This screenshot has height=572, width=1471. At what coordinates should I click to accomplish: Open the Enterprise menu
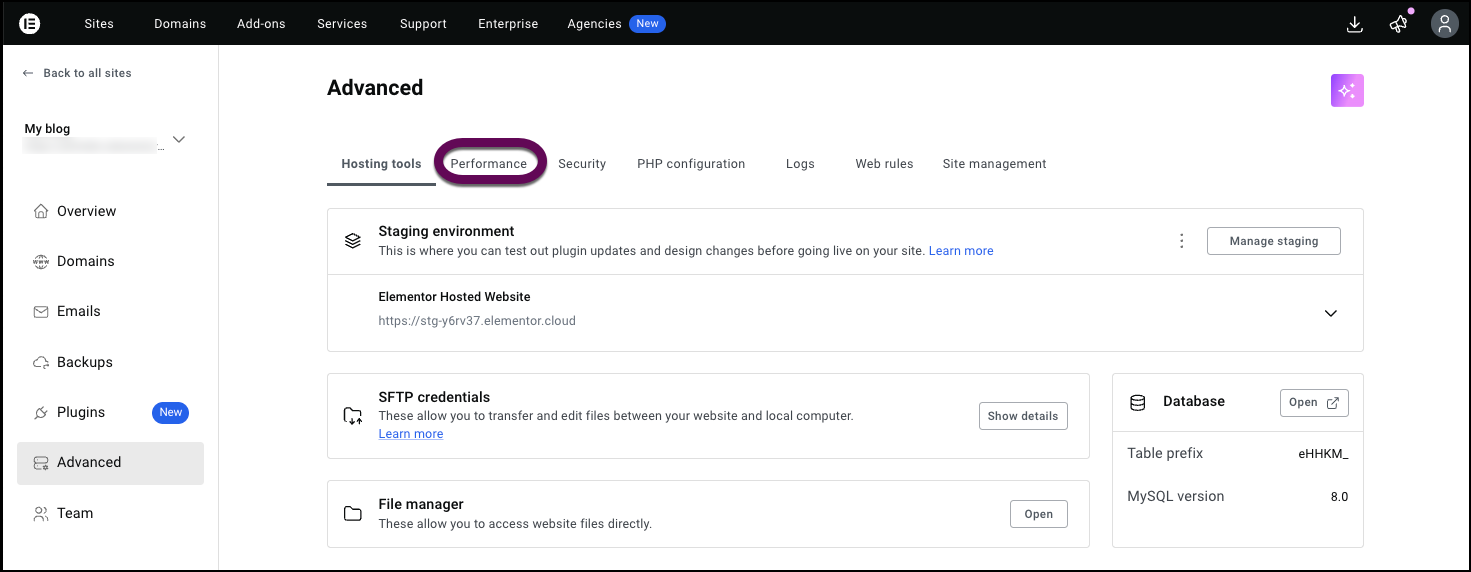tap(508, 24)
